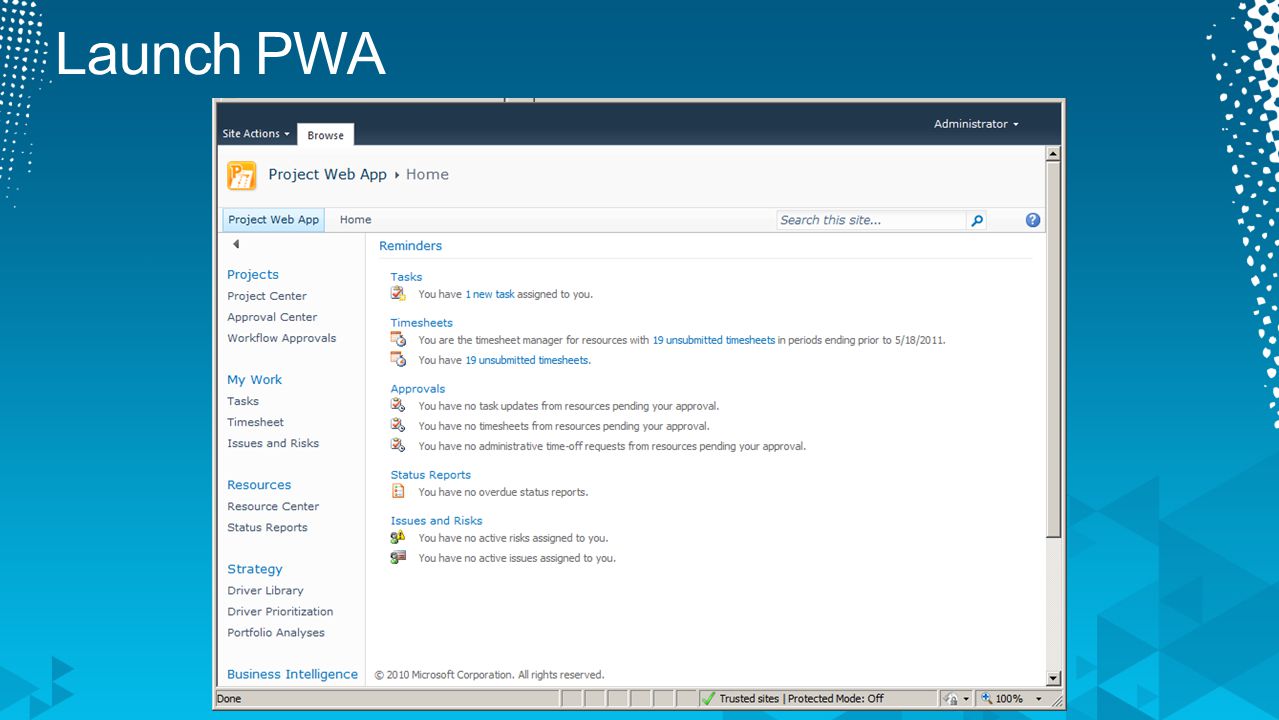Open Timesheet in the sidebar

click(x=255, y=422)
